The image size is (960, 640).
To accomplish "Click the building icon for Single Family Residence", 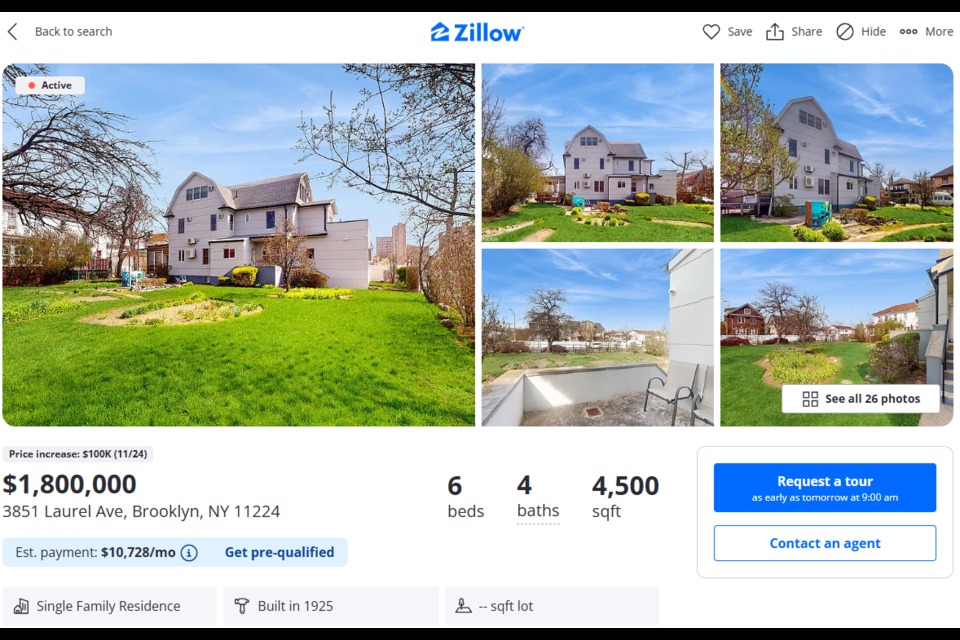I will point(21,606).
